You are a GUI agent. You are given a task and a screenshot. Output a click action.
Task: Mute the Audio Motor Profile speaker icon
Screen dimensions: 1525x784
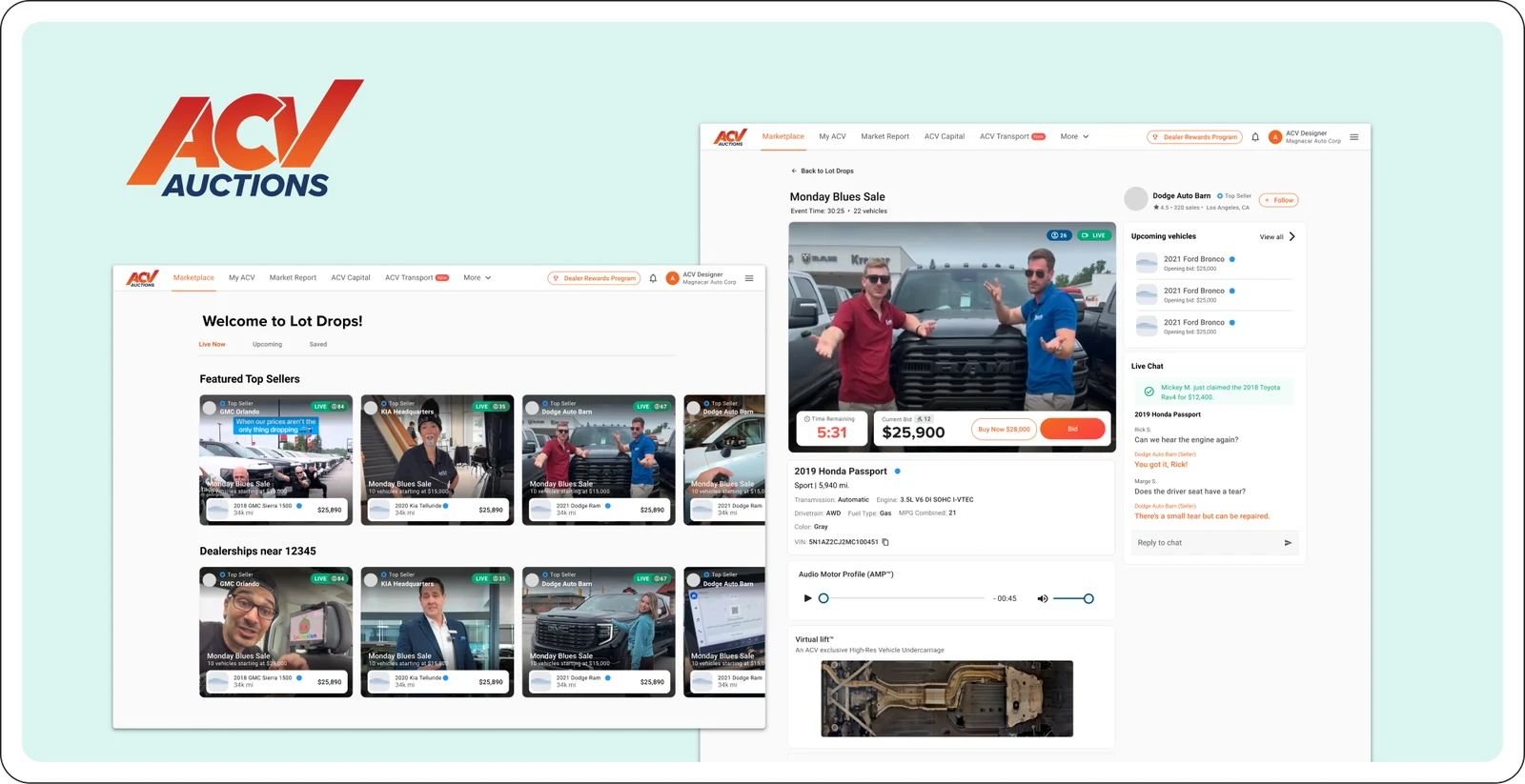pyautogui.click(x=1042, y=598)
